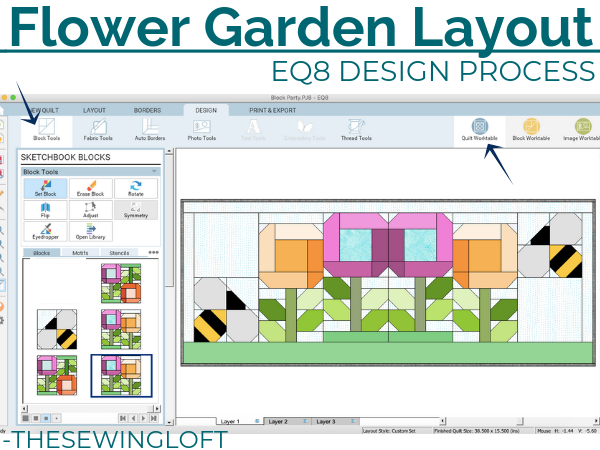Go to previous sketchbook block
Viewport: 600px width, 450px height.
(x=133, y=418)
